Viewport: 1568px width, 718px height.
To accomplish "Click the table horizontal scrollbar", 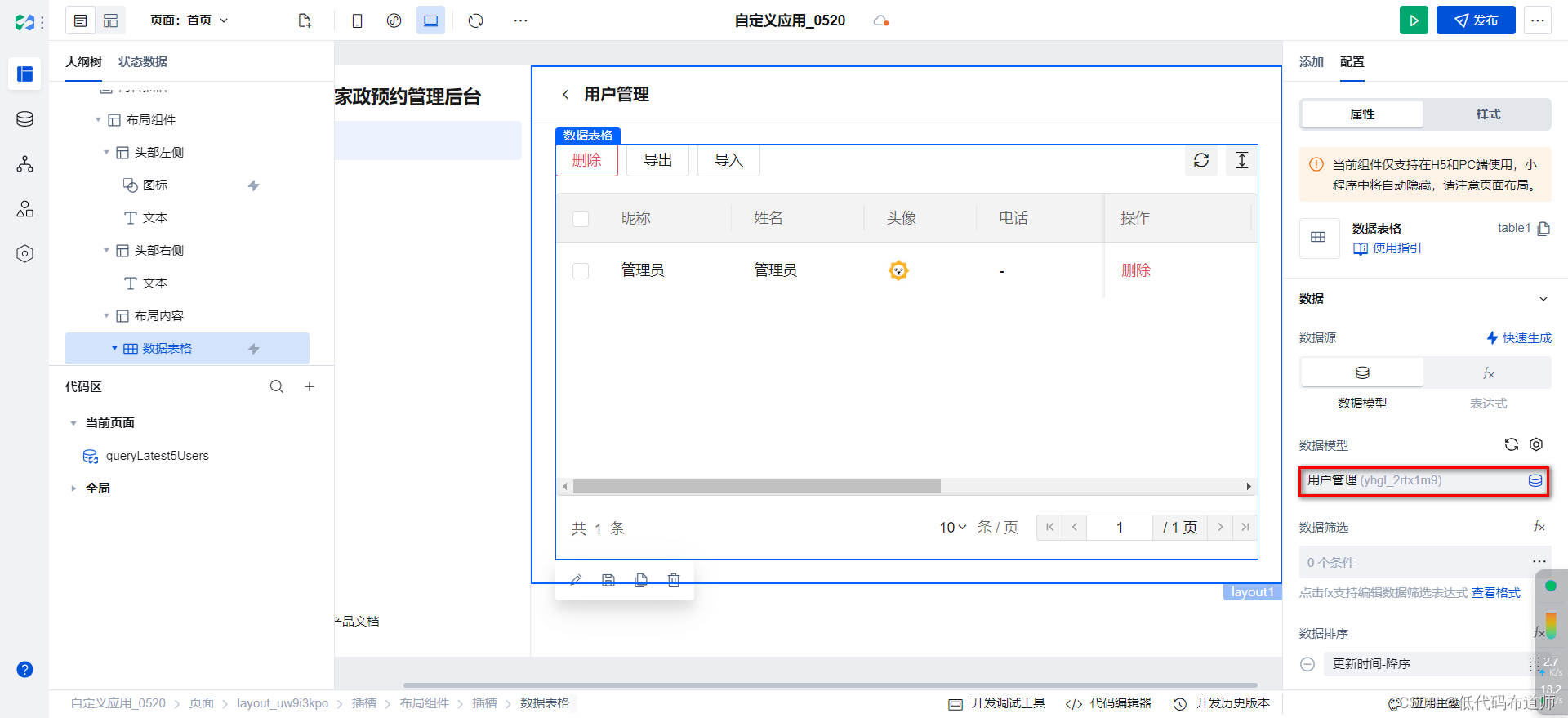I will click(757, 487).
